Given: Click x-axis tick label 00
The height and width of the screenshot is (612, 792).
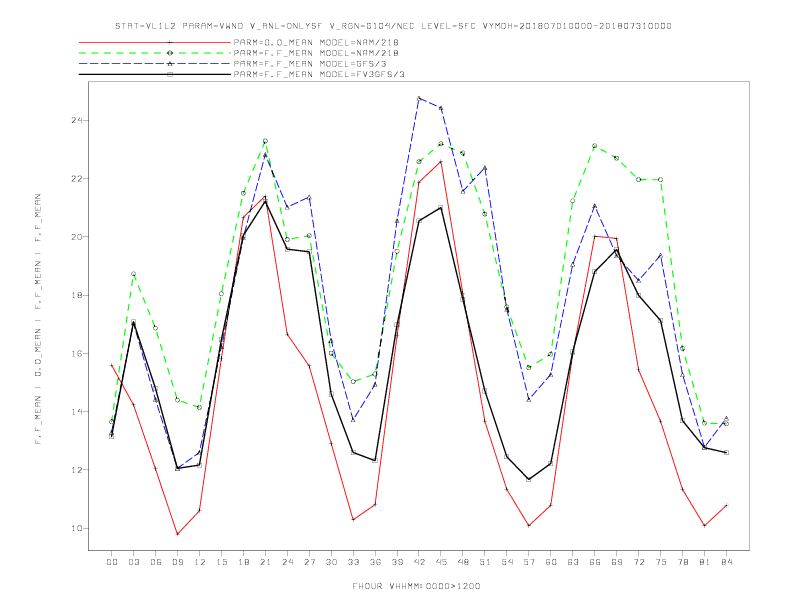Looking at the screenshot, I should 112,562.
